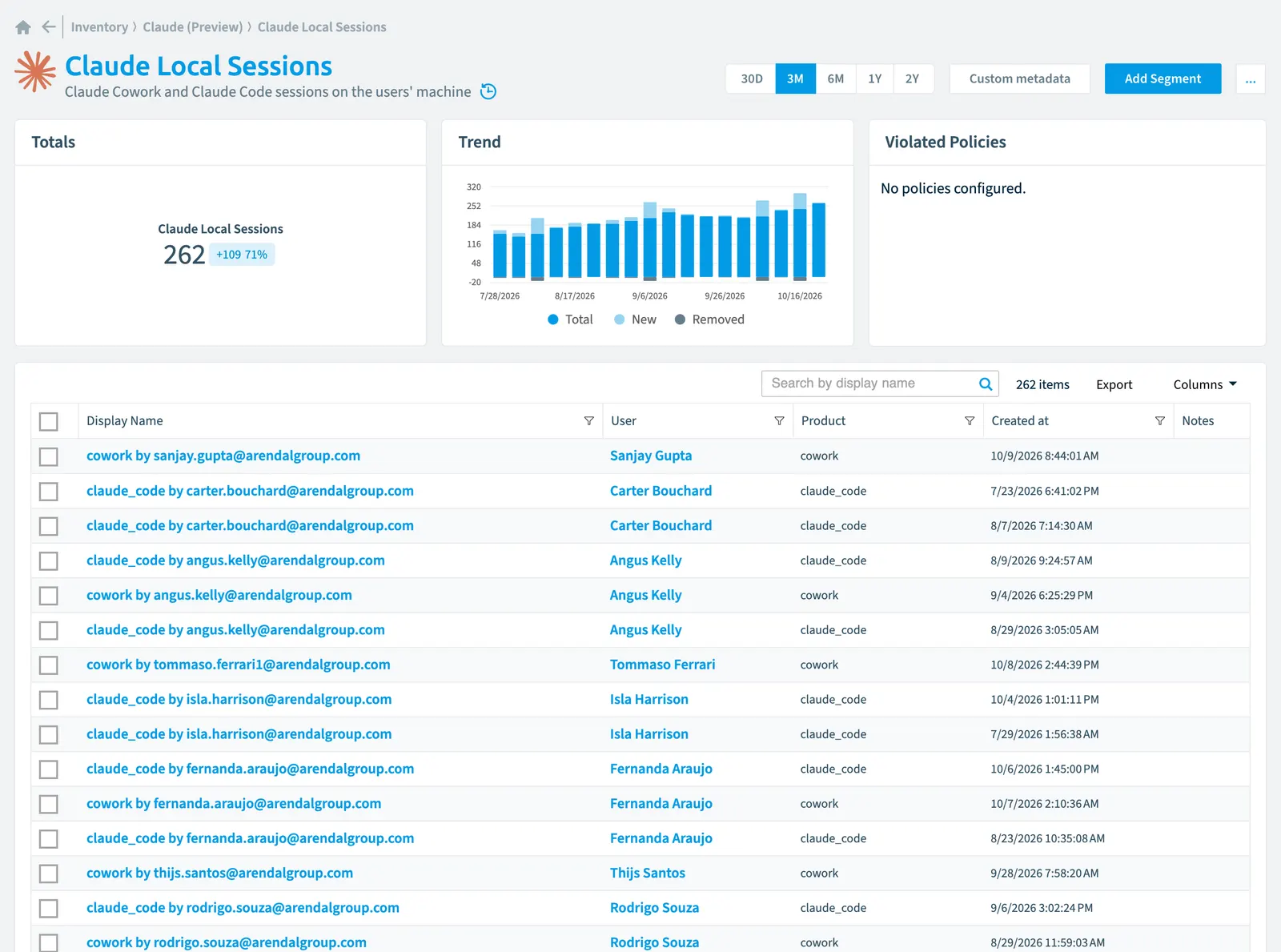The width and height of the screenshot is (1281, 952).
Task: Toggle the Removed series legend entry
Action: click(709, 319)
